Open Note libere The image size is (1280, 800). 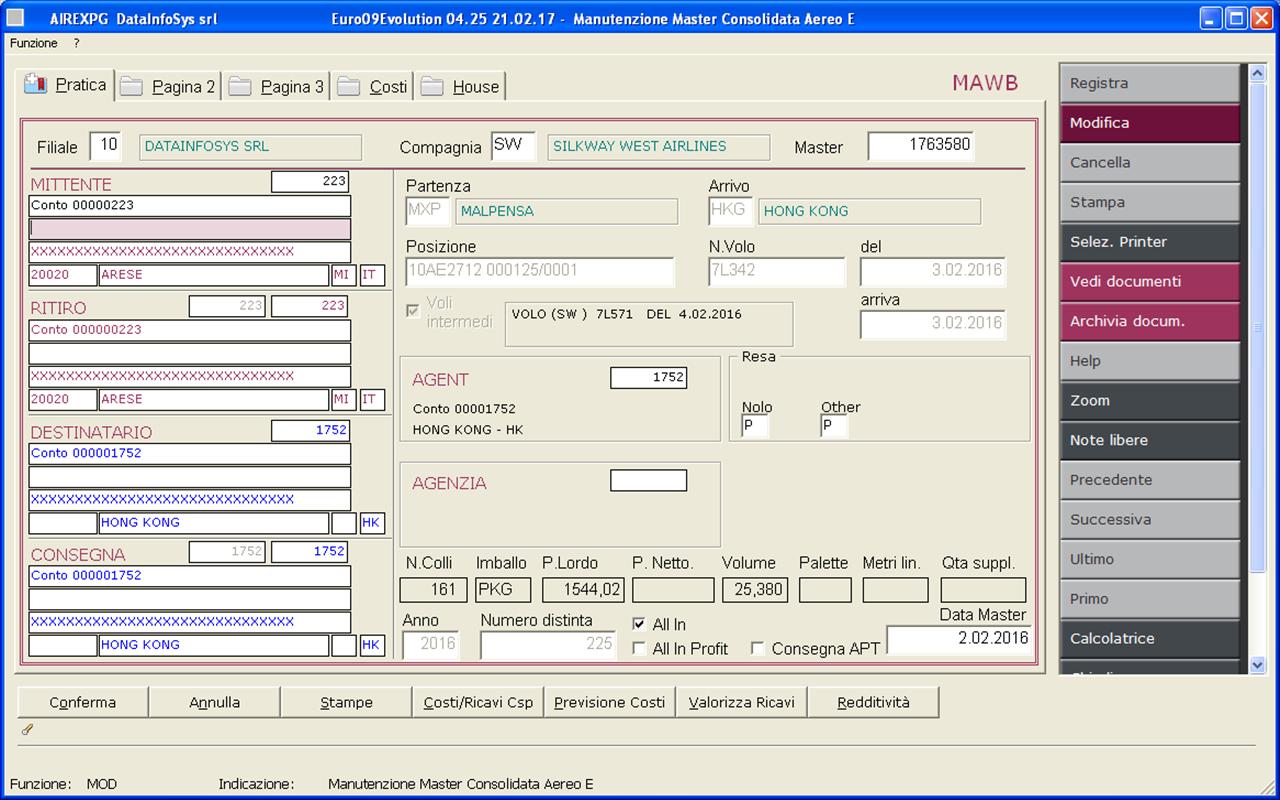point(1149,441)
